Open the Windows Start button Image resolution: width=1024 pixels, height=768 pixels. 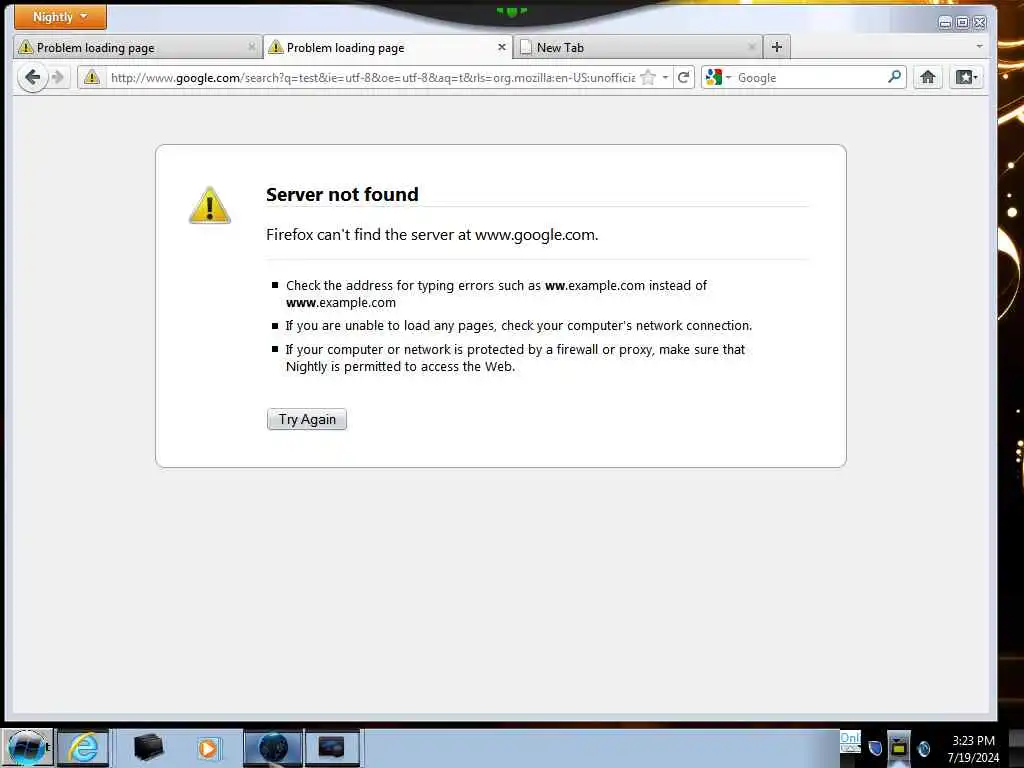(27, 748)
